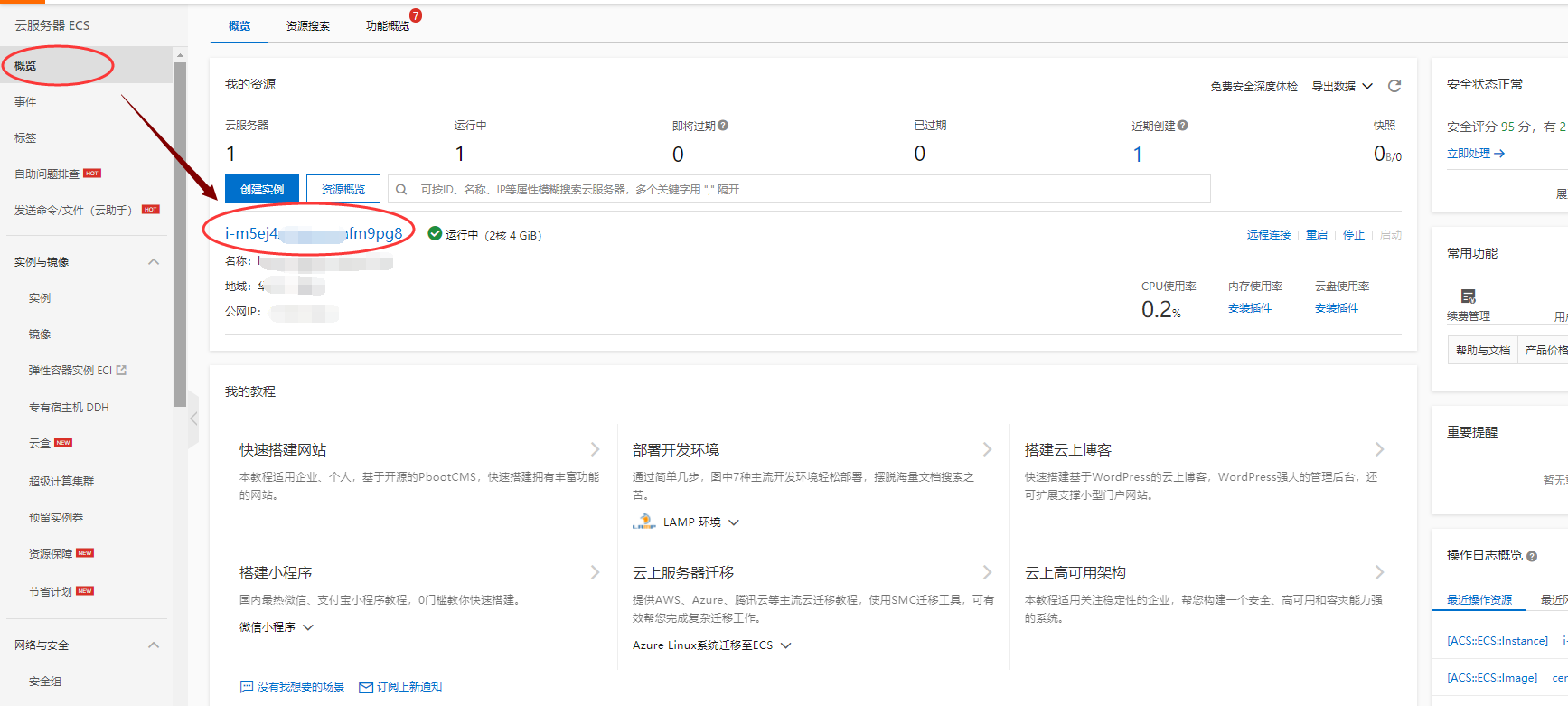Image resolution: width=1568 pixels, height=706 pixels.
Task: Click the 创建实例 button
Action: click(x=262, y=189)
